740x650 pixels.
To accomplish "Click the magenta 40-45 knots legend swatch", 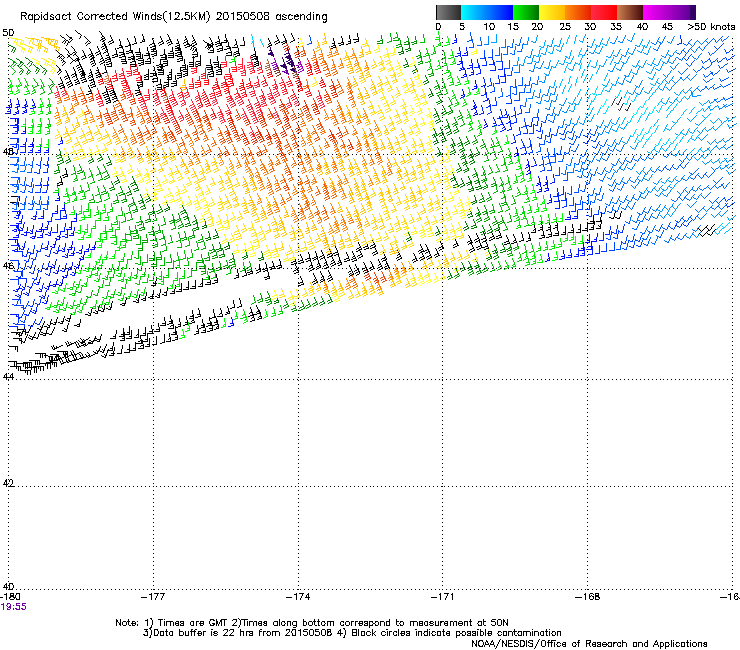I will (x=656, y=12).
